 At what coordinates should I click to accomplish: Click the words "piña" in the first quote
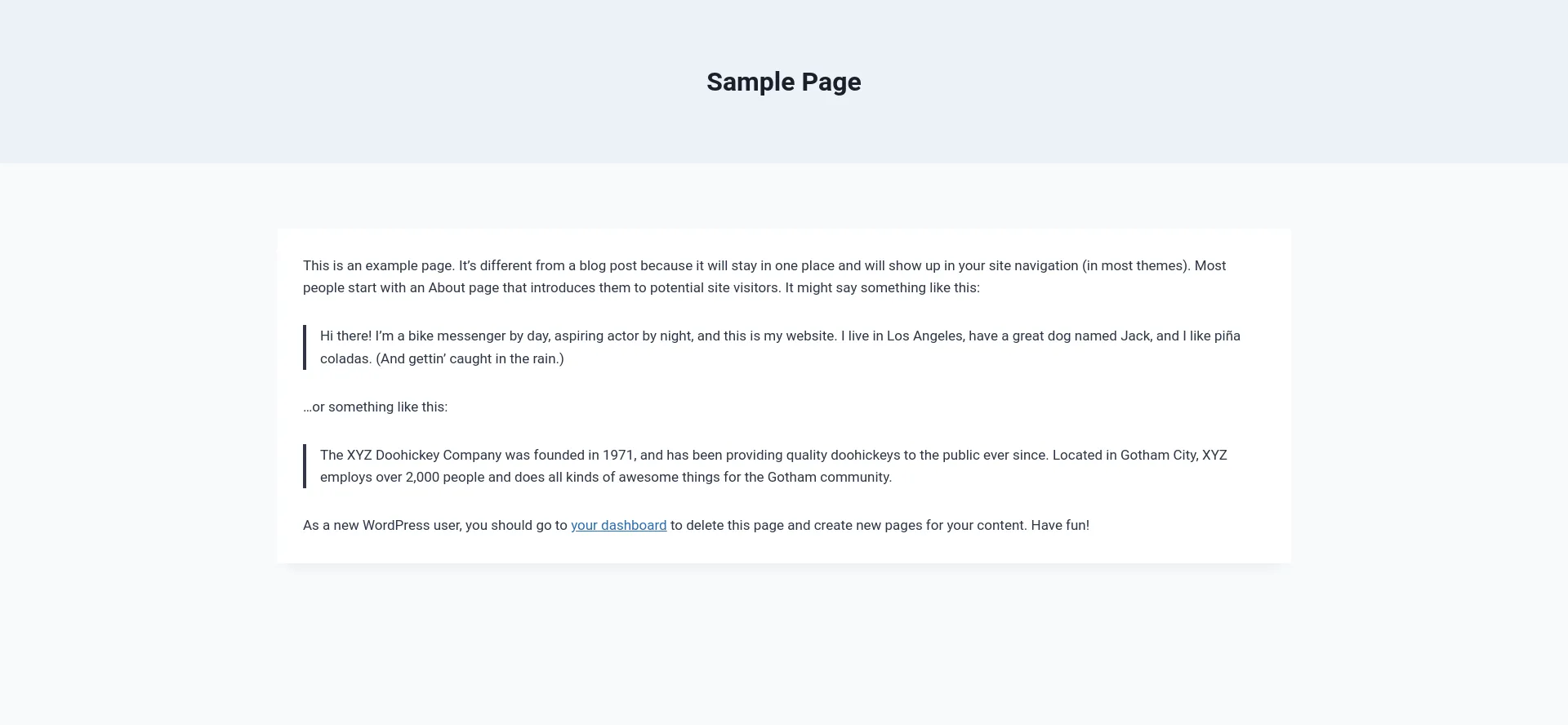coord(1227,336)
